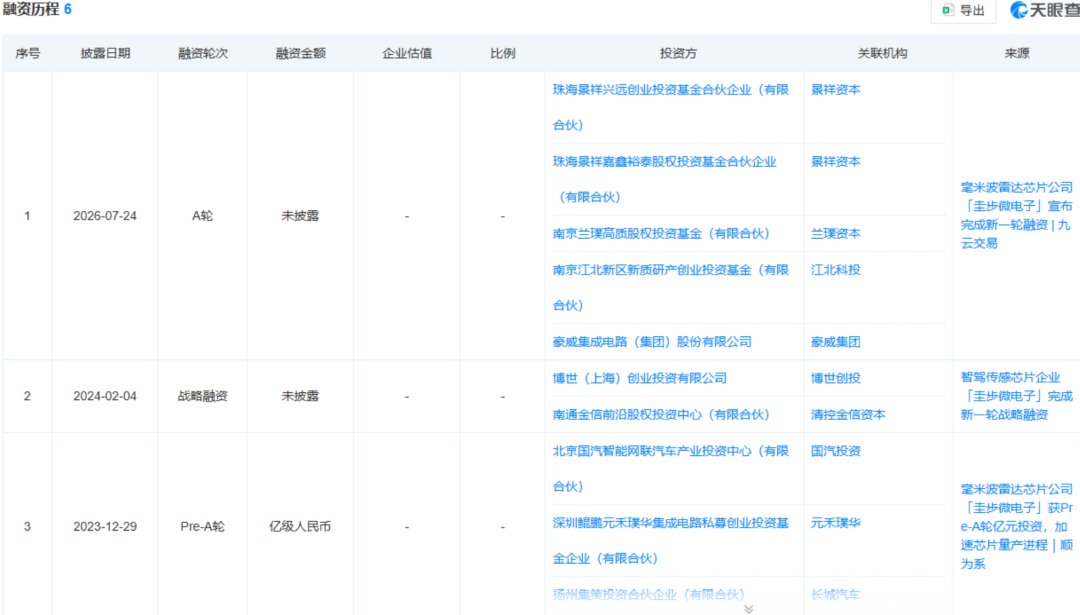
Task: Click the Excel icon in the 导出 button
Action: (x=948, y=10)
